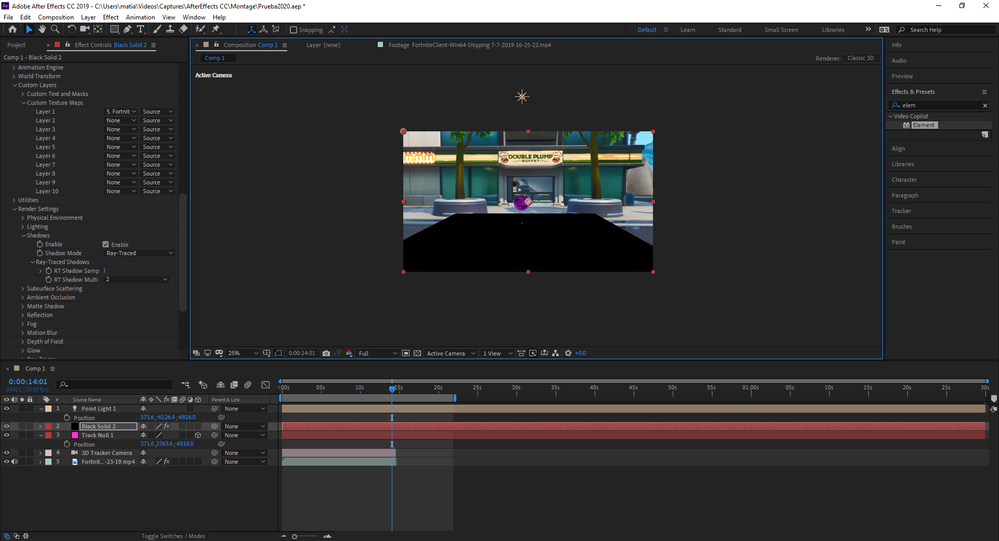Click the Show Channel RGB icon in viewer
This screenshot has height=541, width=999.
(349, 353)
